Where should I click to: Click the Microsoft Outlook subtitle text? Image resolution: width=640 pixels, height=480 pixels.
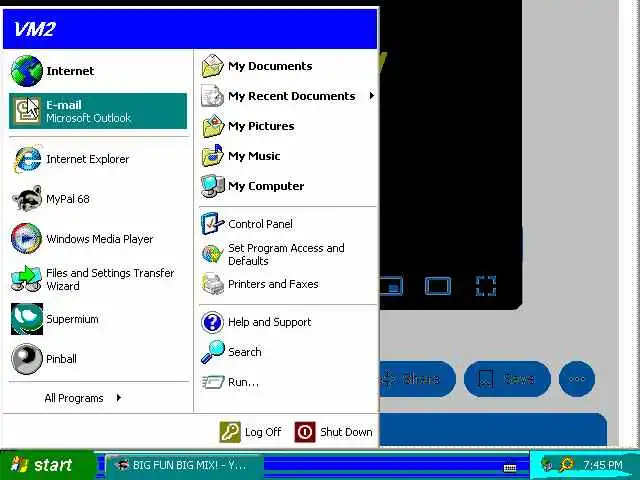point(88,118)
